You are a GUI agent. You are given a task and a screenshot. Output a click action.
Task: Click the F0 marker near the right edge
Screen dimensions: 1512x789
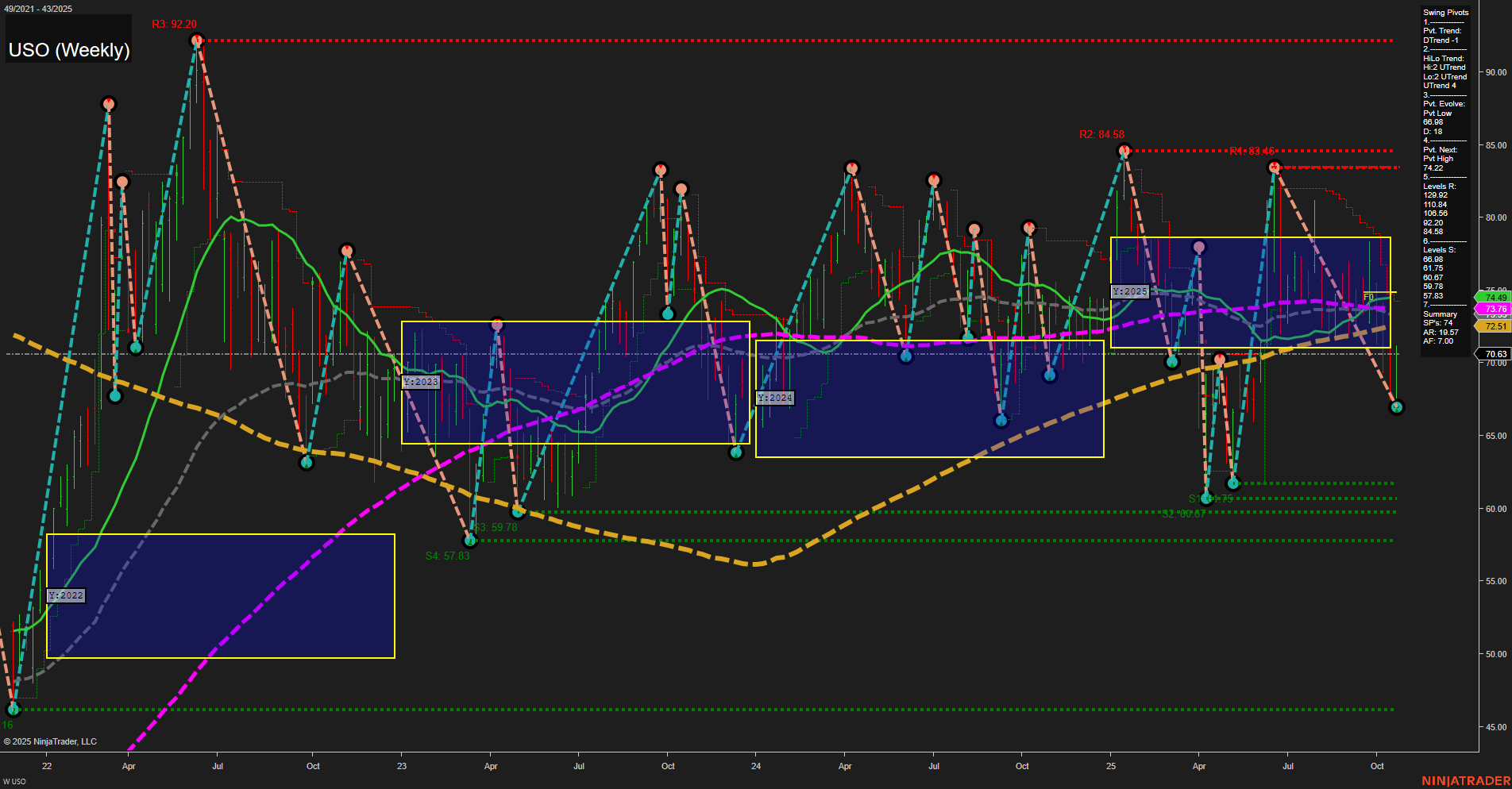[1368, 297]
